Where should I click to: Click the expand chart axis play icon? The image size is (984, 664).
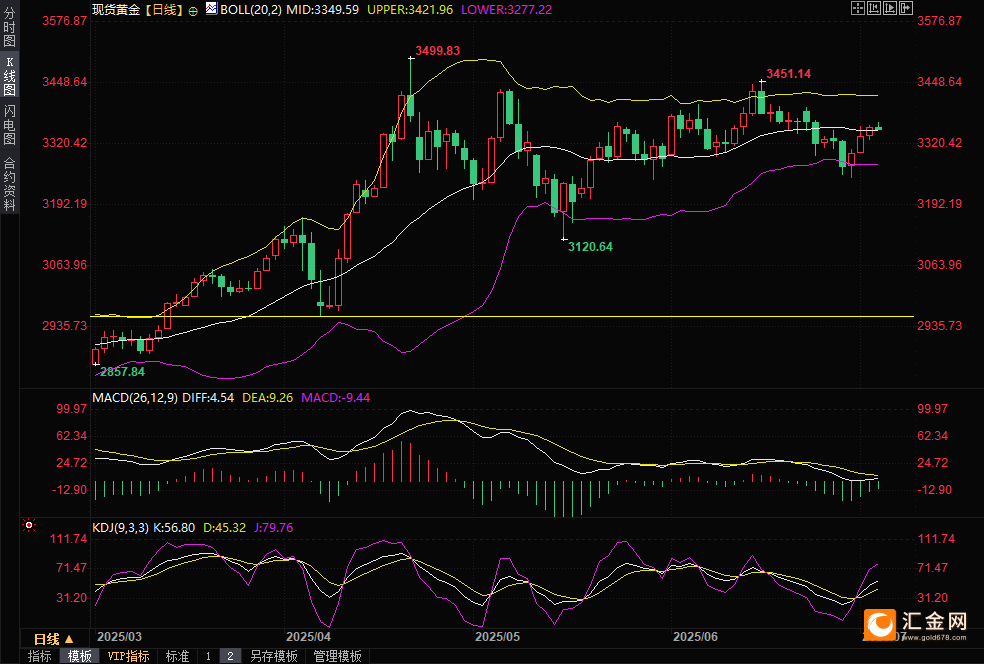tap(890, 8)
